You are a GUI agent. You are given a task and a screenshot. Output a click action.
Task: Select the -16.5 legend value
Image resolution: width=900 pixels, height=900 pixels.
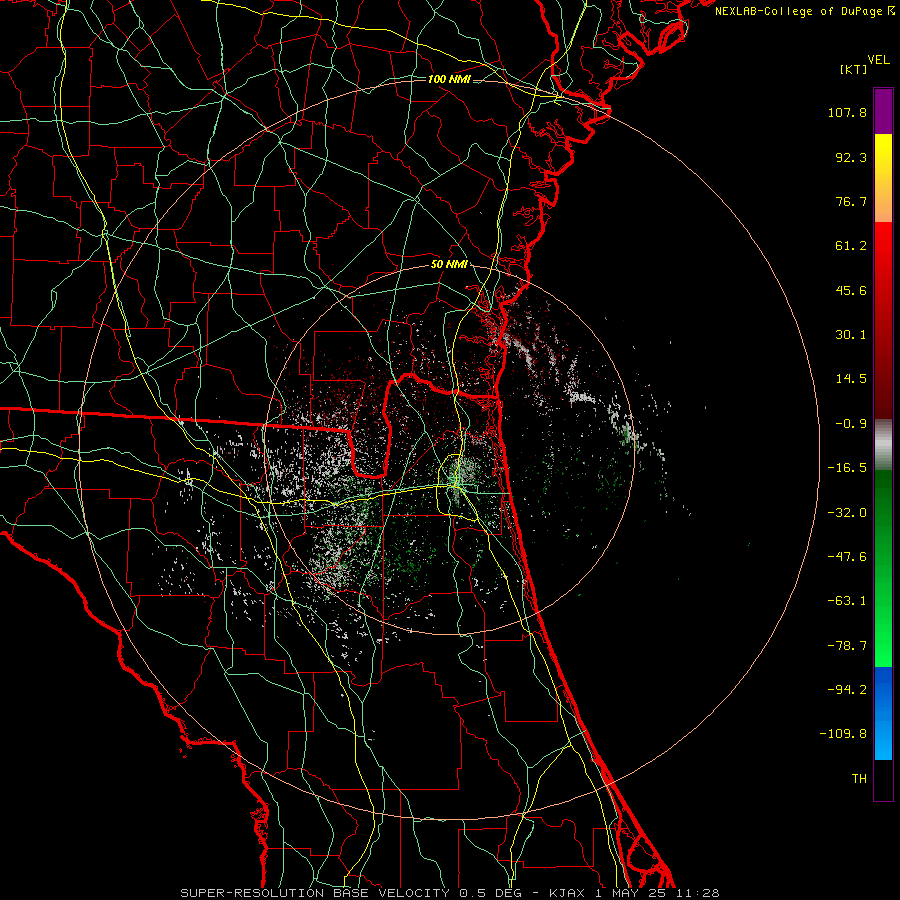(847, 468)
